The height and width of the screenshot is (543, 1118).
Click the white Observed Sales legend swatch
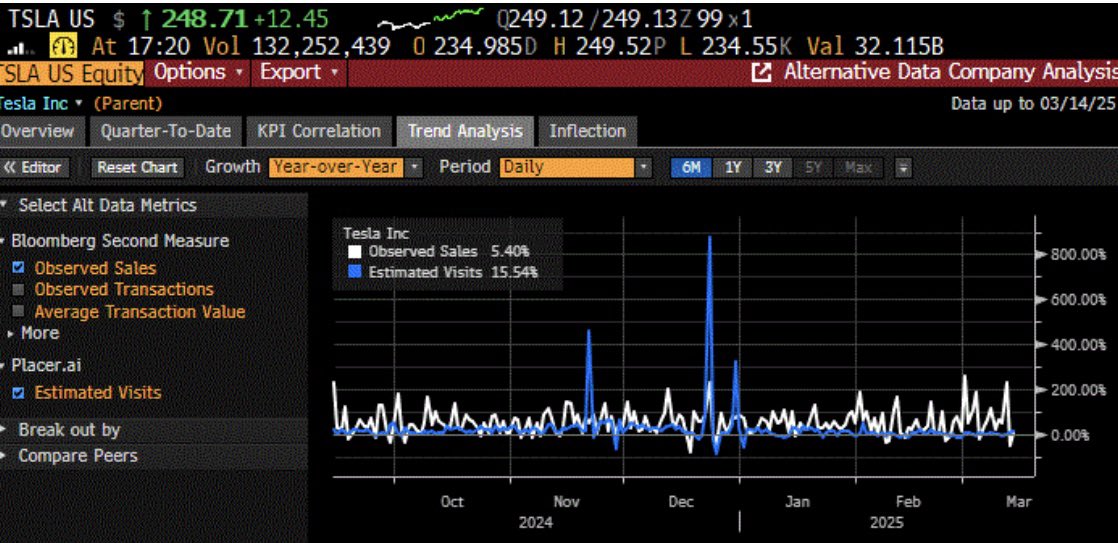(355, 252)
